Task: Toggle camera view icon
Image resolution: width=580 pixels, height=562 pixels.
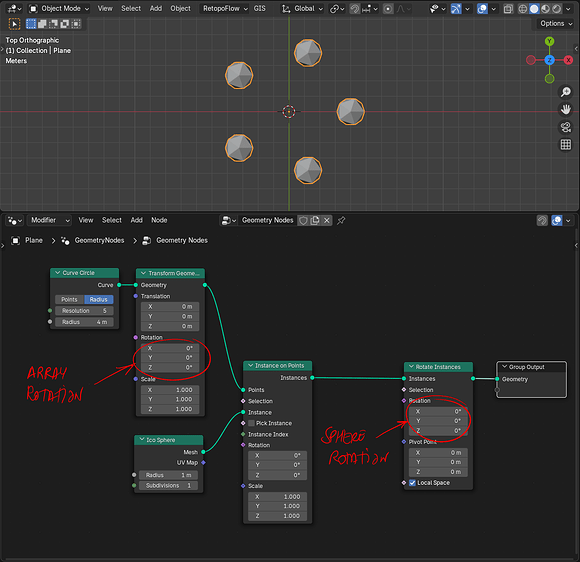Action: [566, 127]
